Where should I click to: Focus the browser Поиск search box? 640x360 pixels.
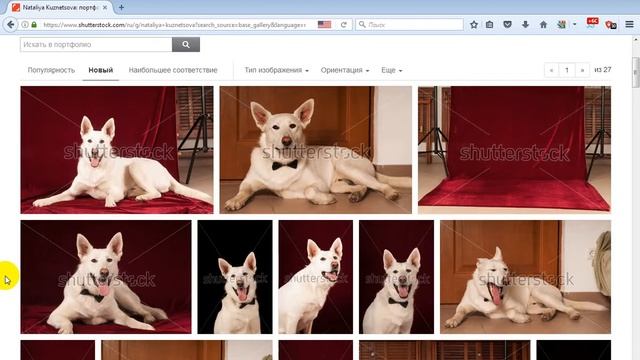pos(409,24)
